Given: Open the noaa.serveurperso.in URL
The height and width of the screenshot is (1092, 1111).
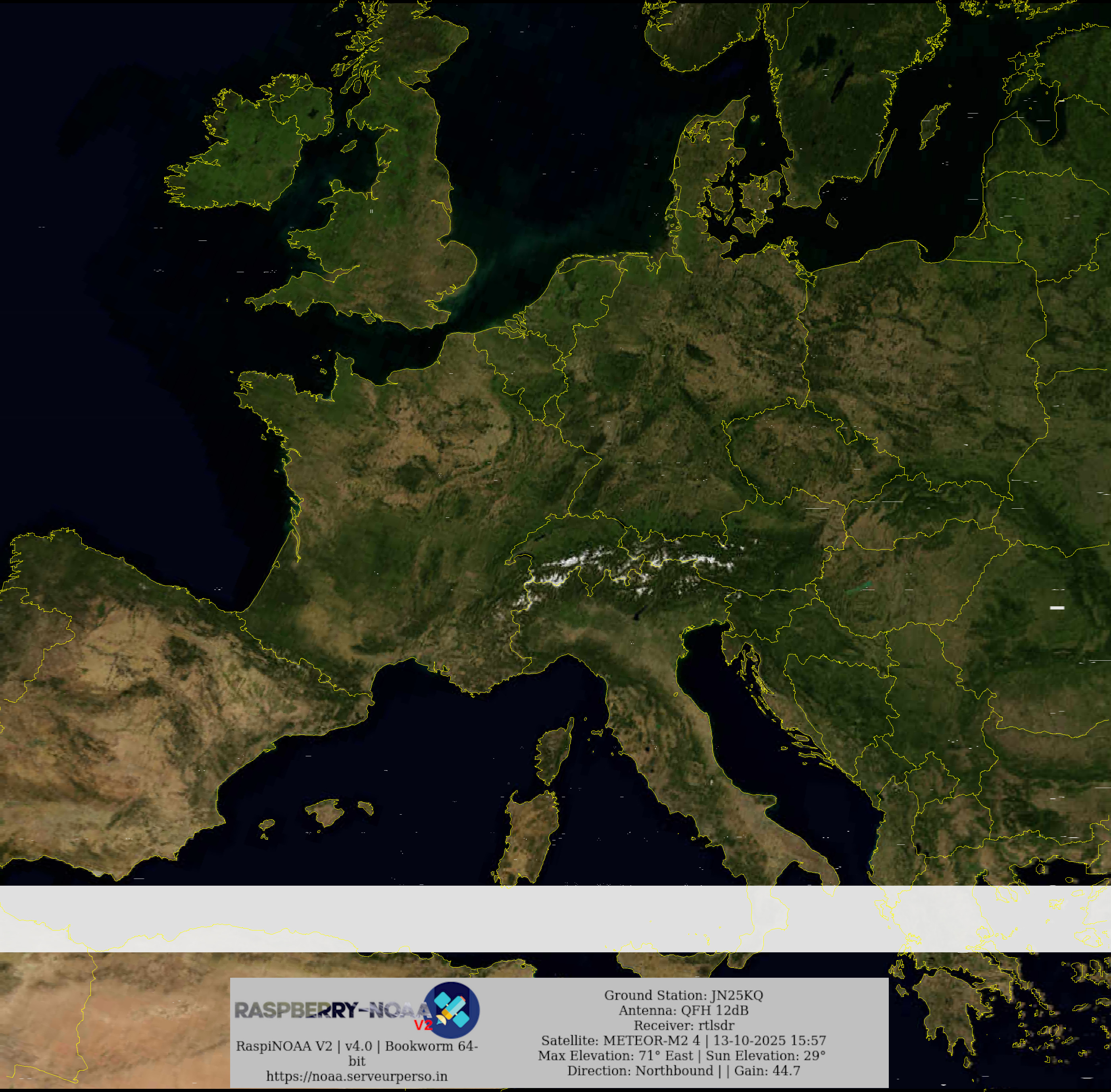Looking at the screenshot, I should 357,1076.
